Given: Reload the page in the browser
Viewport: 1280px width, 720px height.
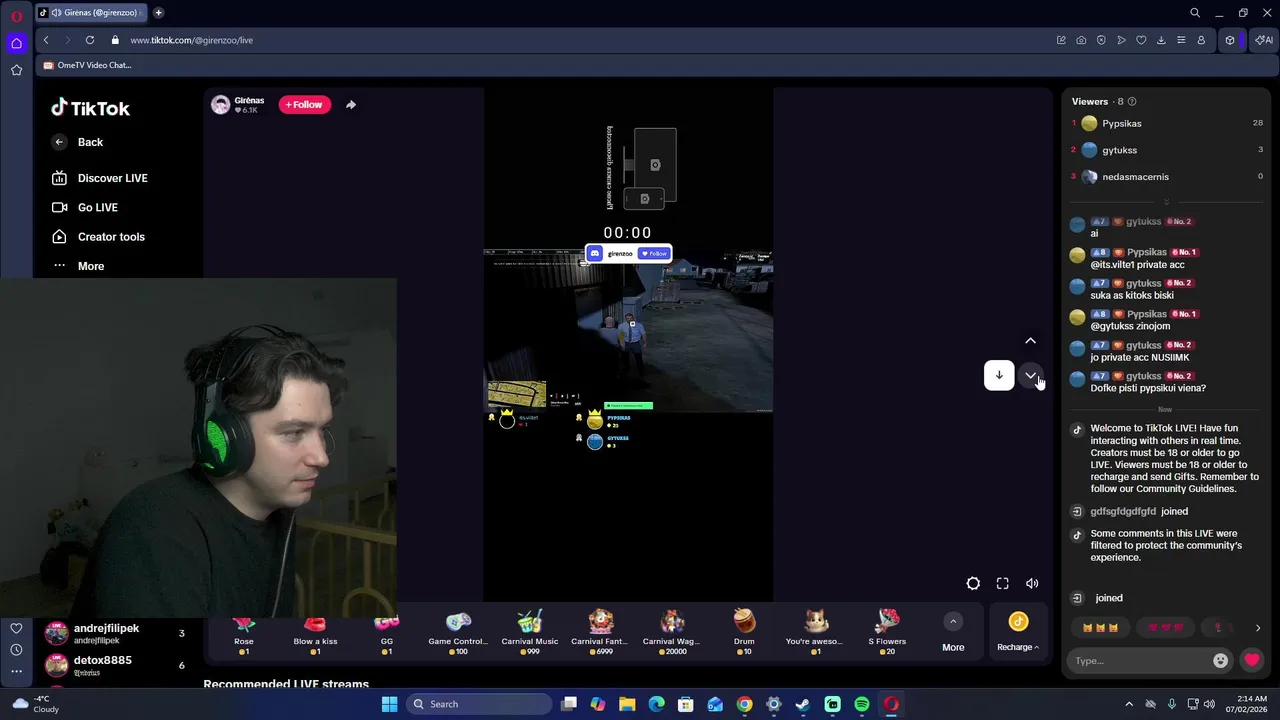Looking at the screenshot, I should pos(90,40).
